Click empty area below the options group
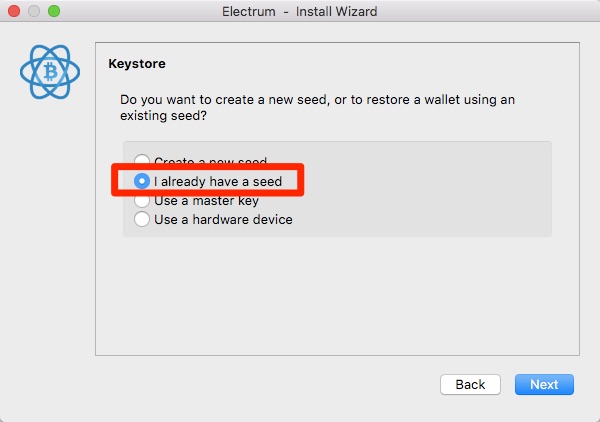600x422 pixels. click(337, 295)
